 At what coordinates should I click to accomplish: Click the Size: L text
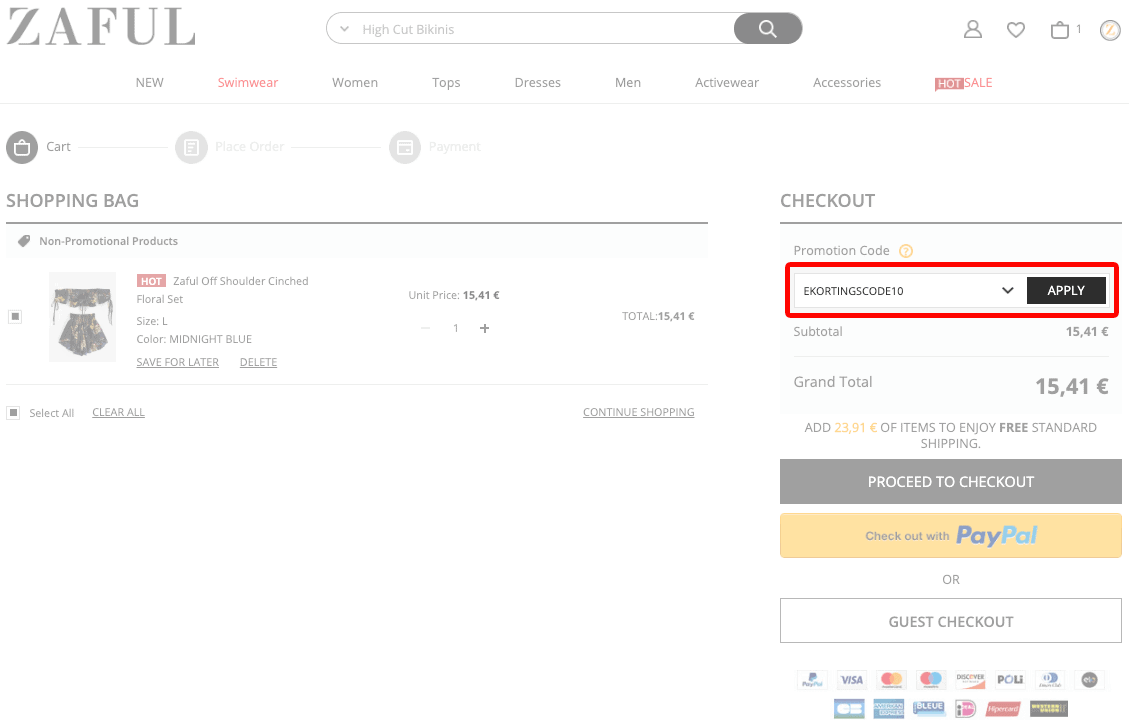152,321
